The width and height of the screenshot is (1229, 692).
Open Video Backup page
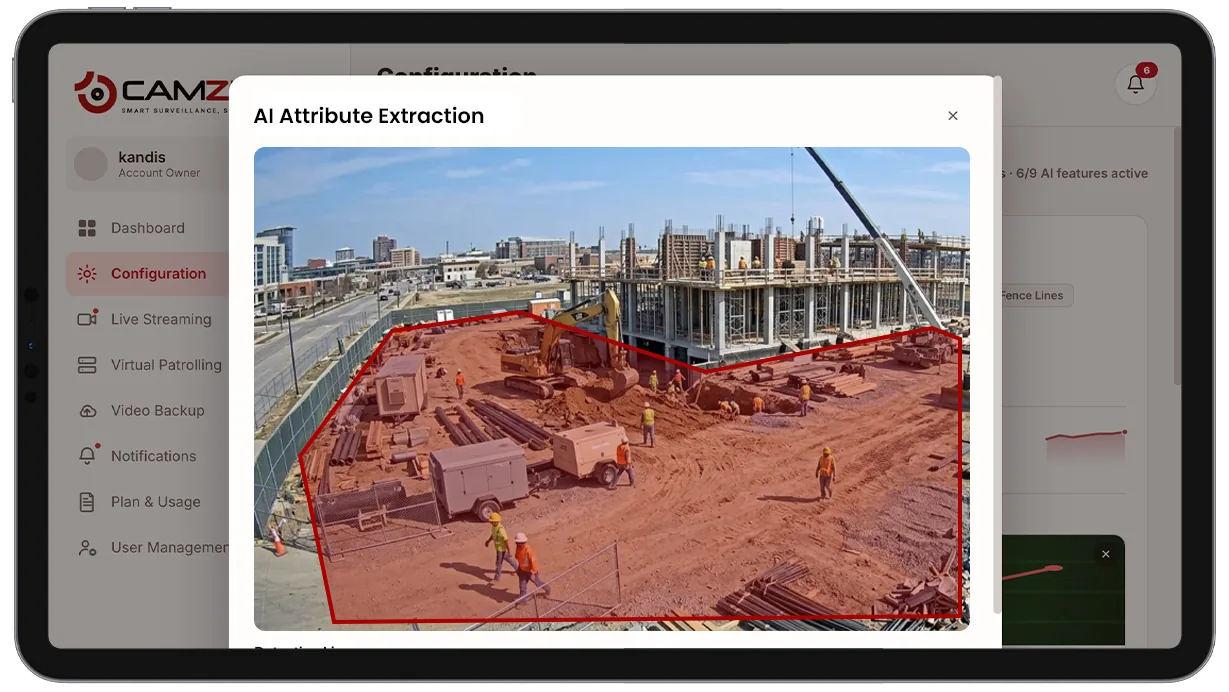[x=147, y=411]
